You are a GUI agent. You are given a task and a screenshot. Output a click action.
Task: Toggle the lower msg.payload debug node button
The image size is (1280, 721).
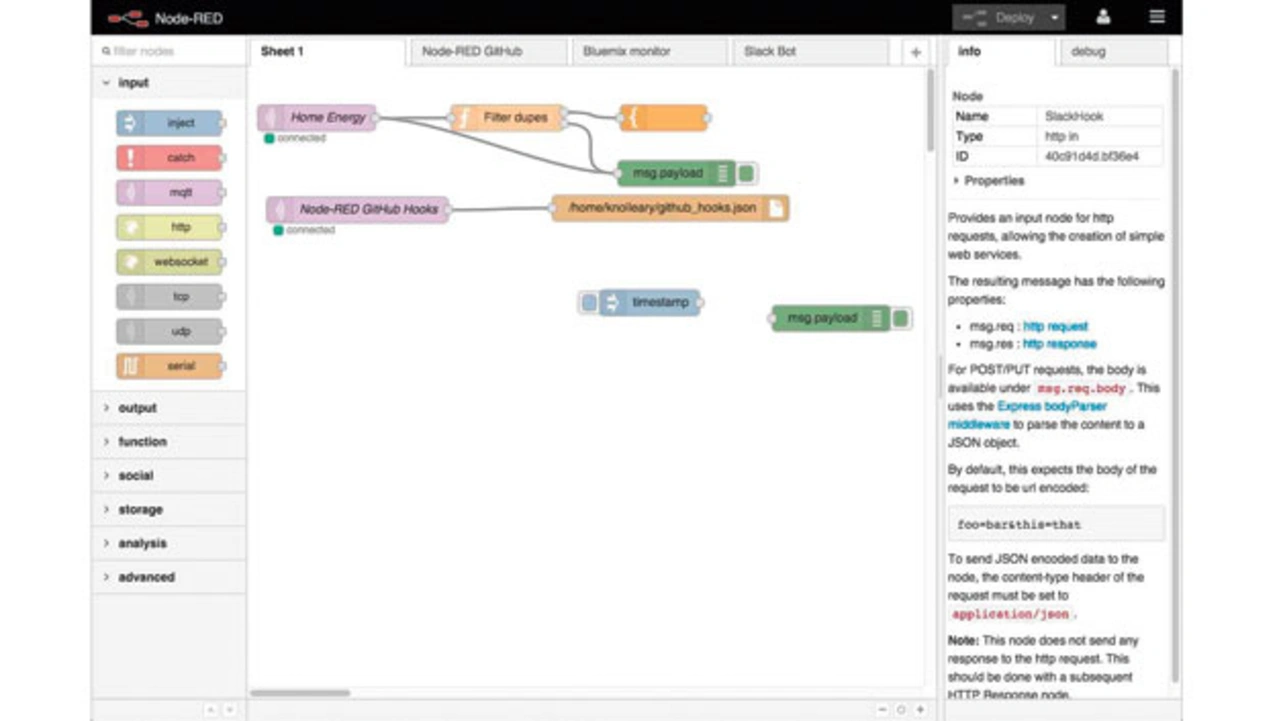point(900,319)
